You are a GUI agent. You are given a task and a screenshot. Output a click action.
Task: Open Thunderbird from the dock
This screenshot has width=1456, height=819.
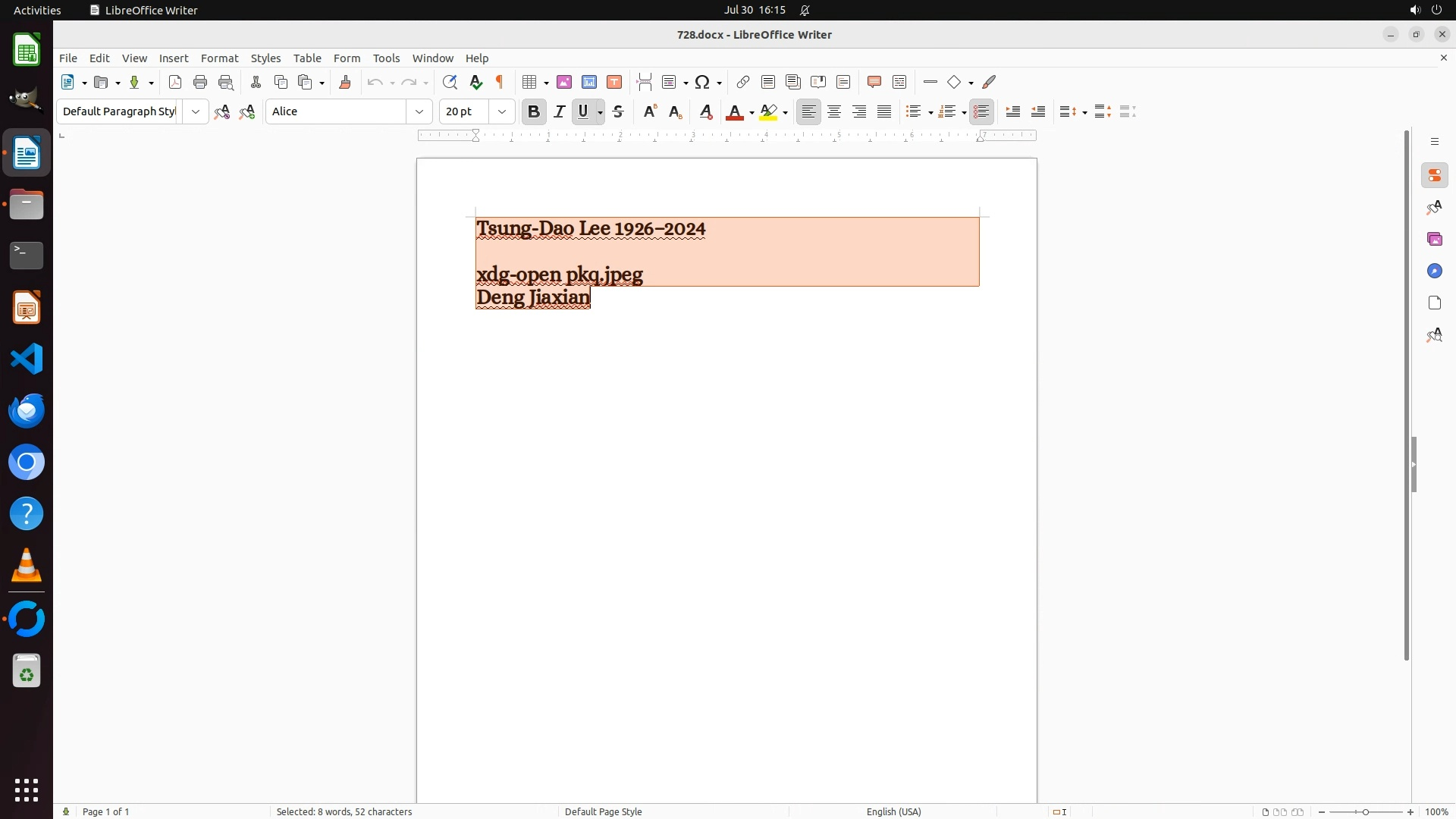click(27, 410)
